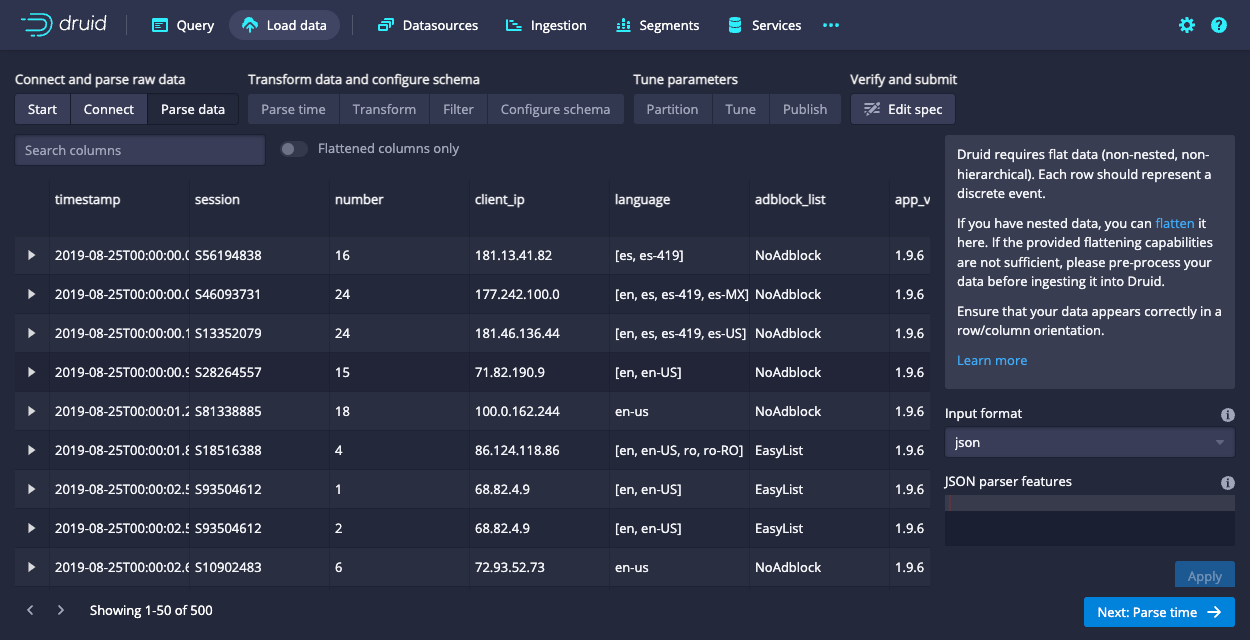Open the Services view
Viewport: 1250px width, 640px height.
[763, 25]
